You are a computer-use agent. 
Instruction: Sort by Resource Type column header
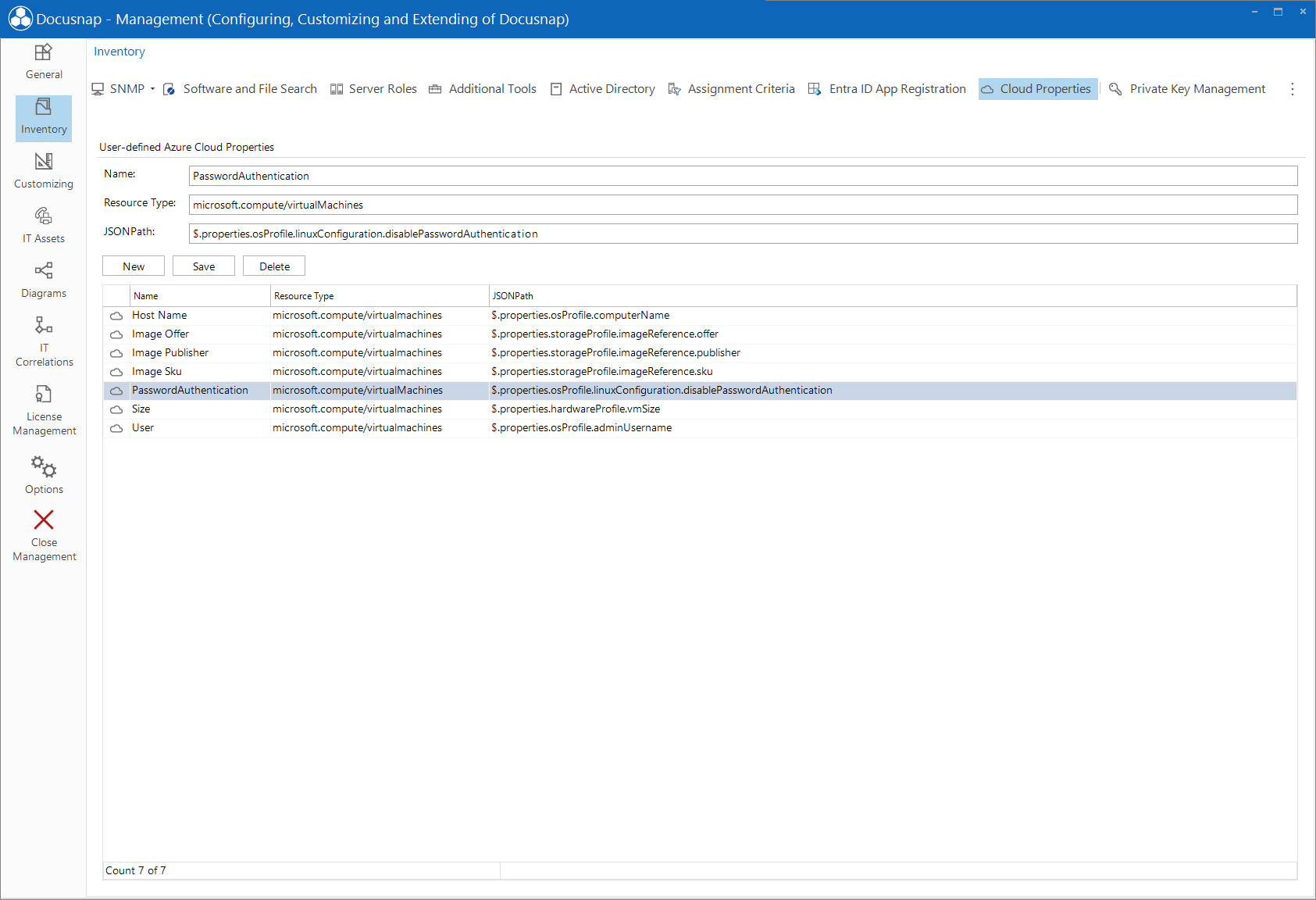pyautogui.click(x=380, y=296)
